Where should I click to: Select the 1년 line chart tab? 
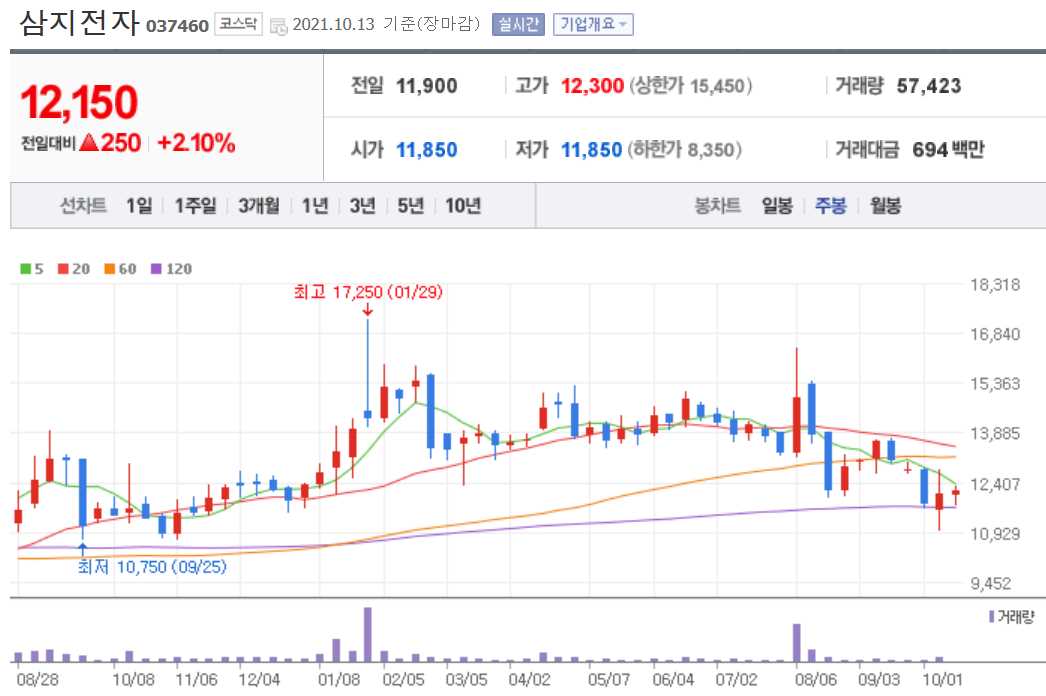pyautogui.click(x=315, y=206)
